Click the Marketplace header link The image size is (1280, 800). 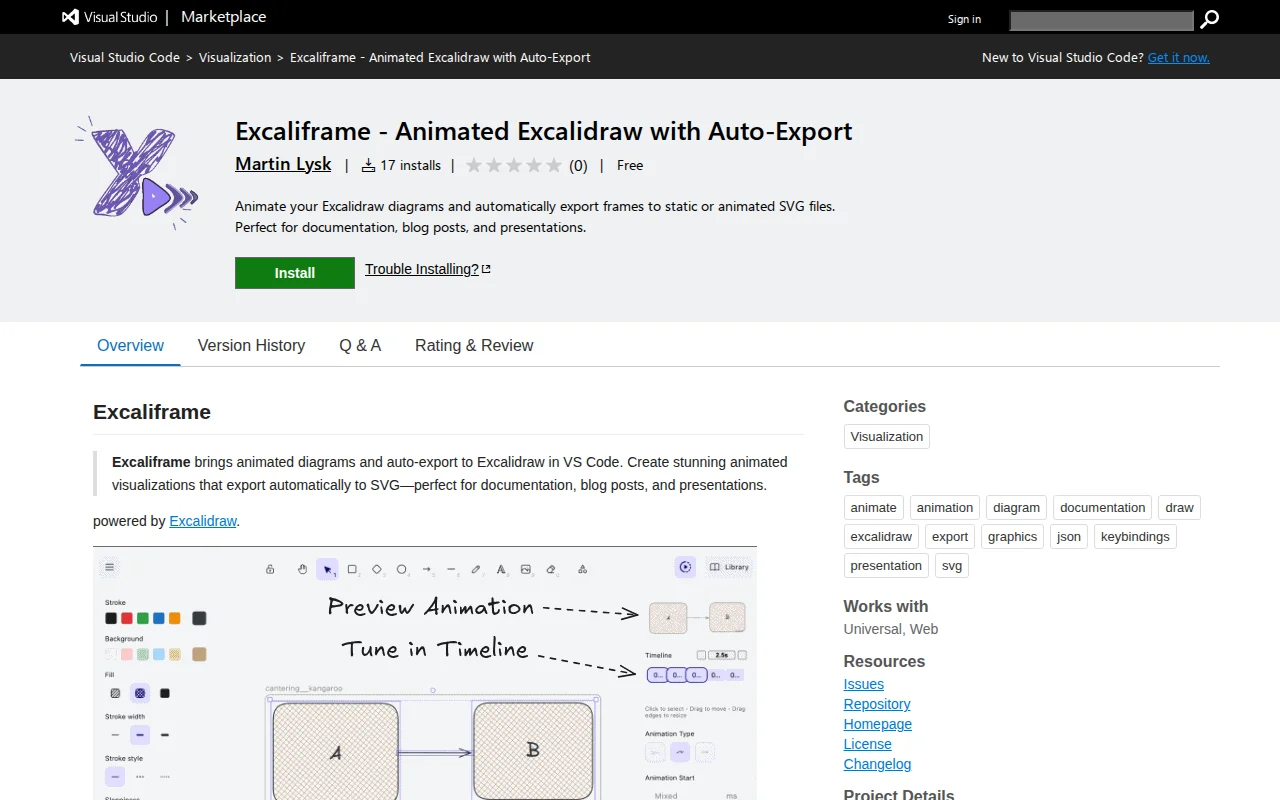tap(224, 17)
